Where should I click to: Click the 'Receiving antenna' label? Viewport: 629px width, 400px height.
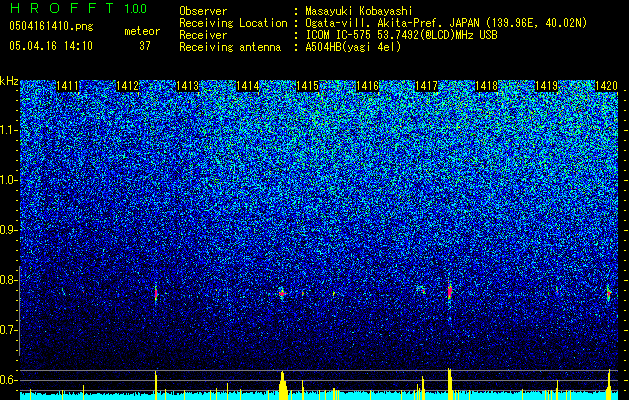click(x=230, y=47)
